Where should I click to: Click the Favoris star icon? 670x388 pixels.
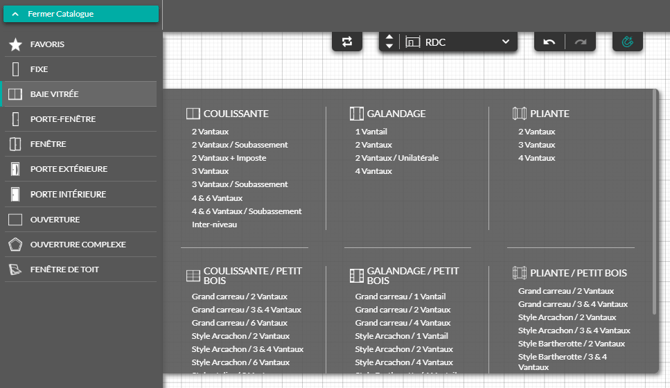[x=15, y=44]
